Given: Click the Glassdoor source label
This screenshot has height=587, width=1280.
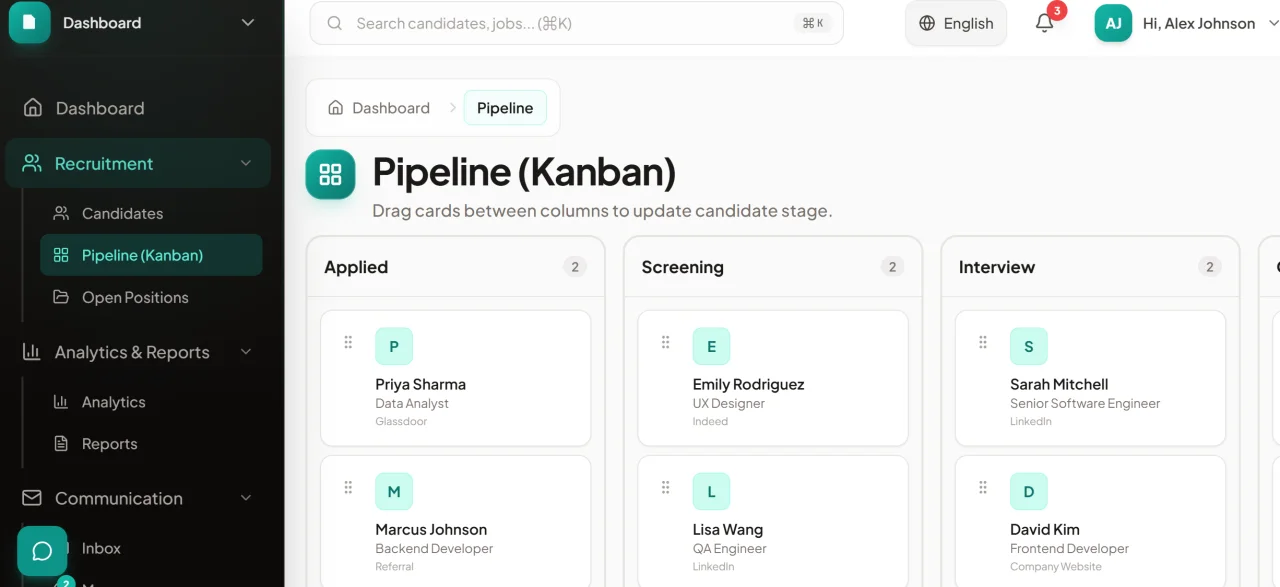Looking at the screenshot, I should click(x=401, y=422).
